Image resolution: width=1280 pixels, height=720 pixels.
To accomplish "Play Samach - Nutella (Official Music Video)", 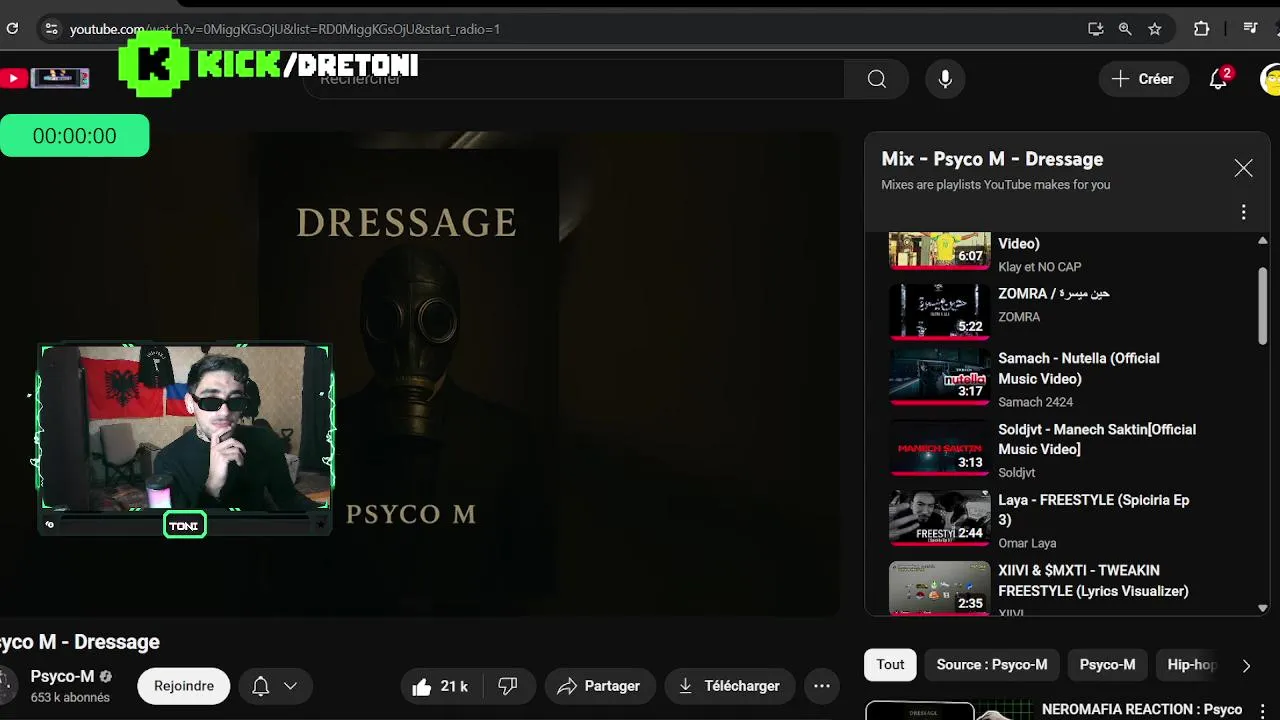I will [x=1079, y=368].
